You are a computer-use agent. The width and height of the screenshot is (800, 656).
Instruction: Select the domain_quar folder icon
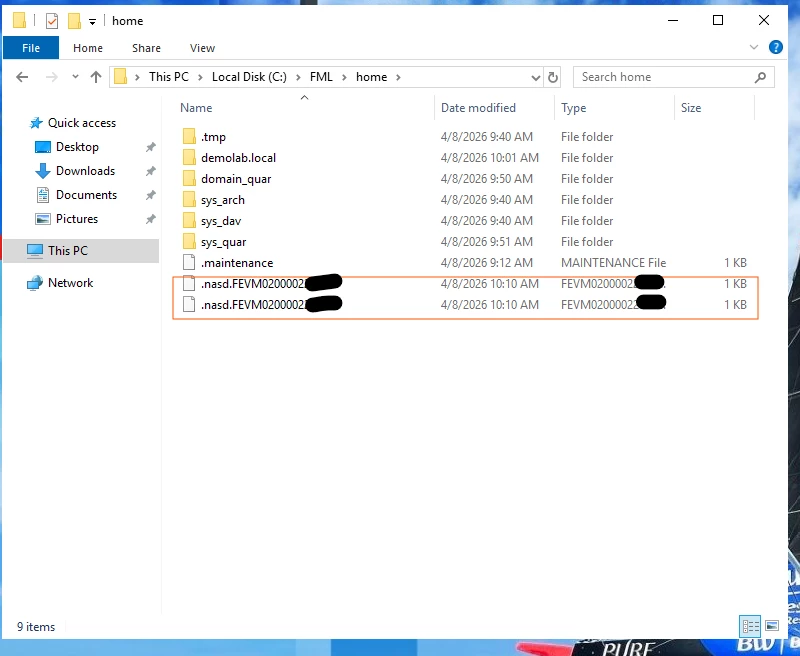pyautogui.click(x=189, y=179)
